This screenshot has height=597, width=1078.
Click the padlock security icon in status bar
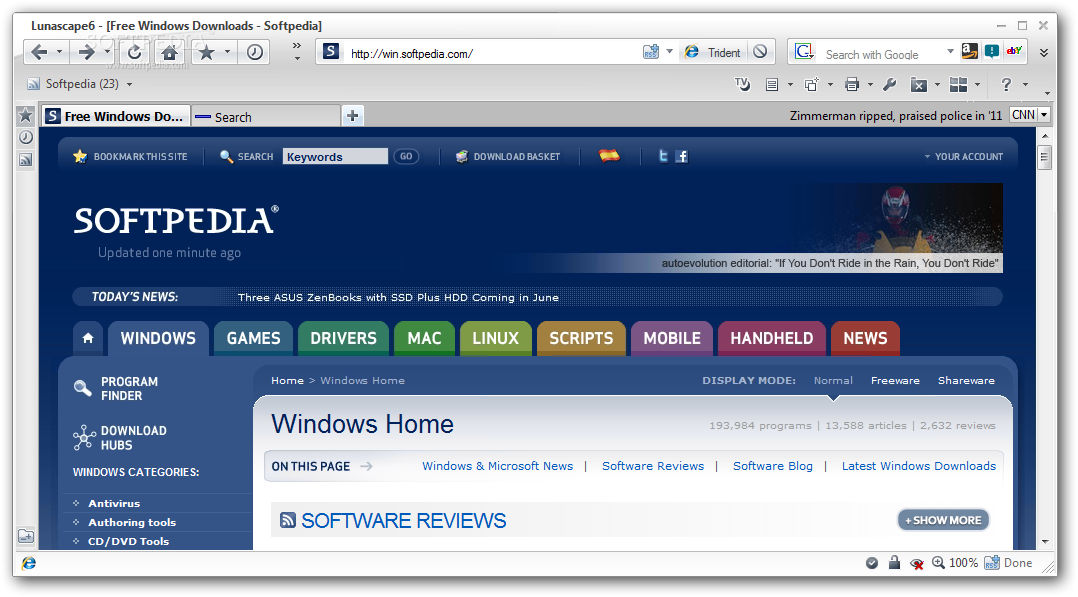tap(894, 563)
